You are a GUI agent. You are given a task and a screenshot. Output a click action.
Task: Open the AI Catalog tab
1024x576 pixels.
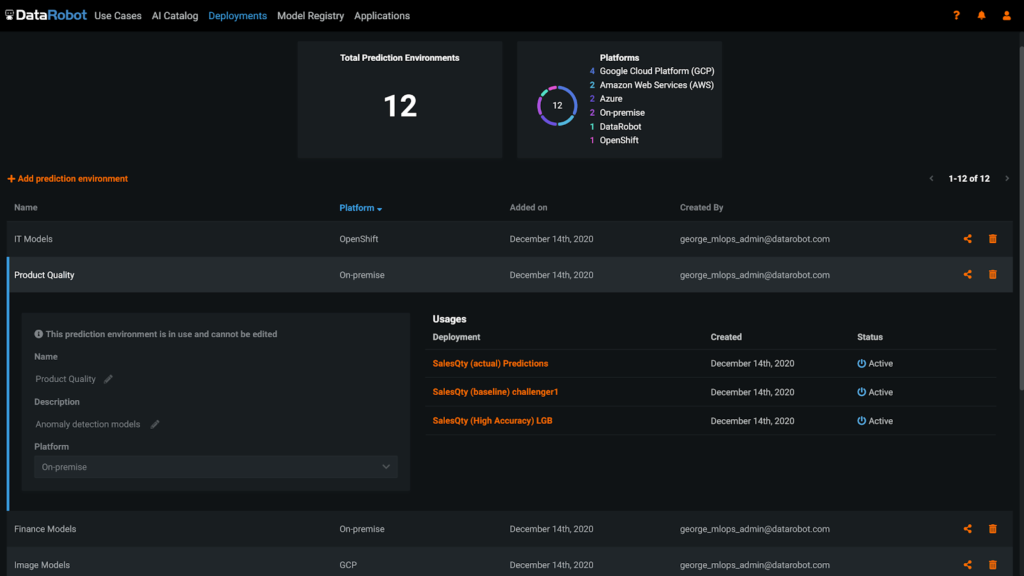pyautogui.click(x=175, y=16)
